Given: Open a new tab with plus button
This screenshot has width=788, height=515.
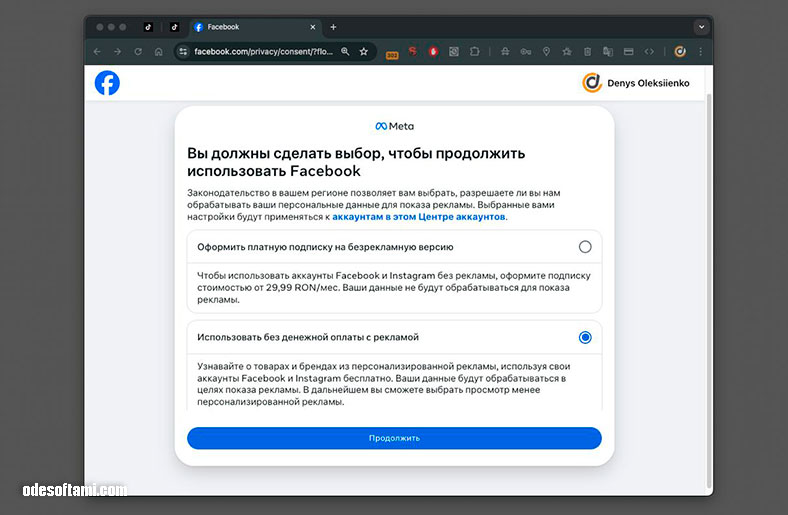Looking at the screenshot, I should coord(333,27).
